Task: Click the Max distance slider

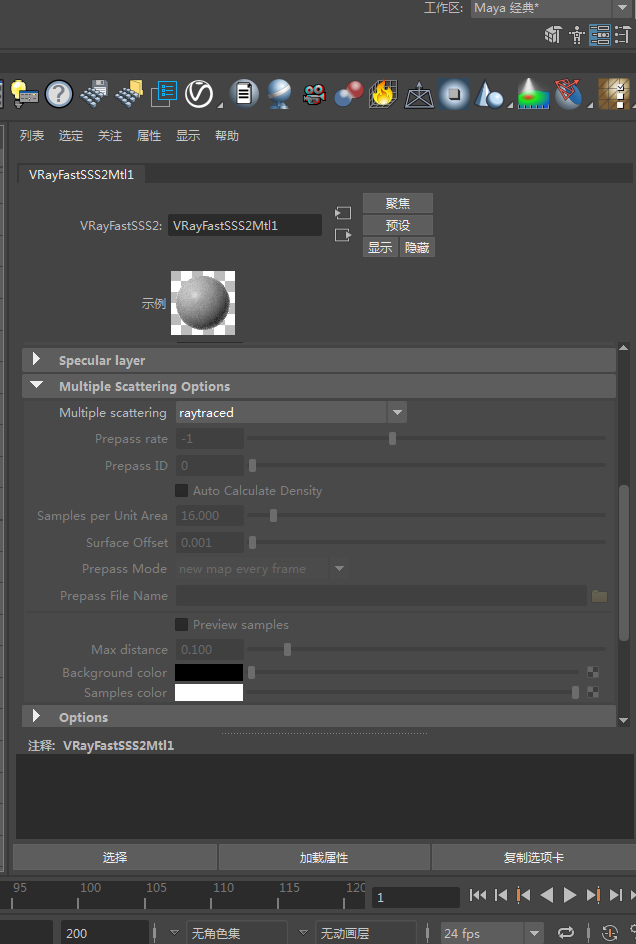Action: point(426,649)
